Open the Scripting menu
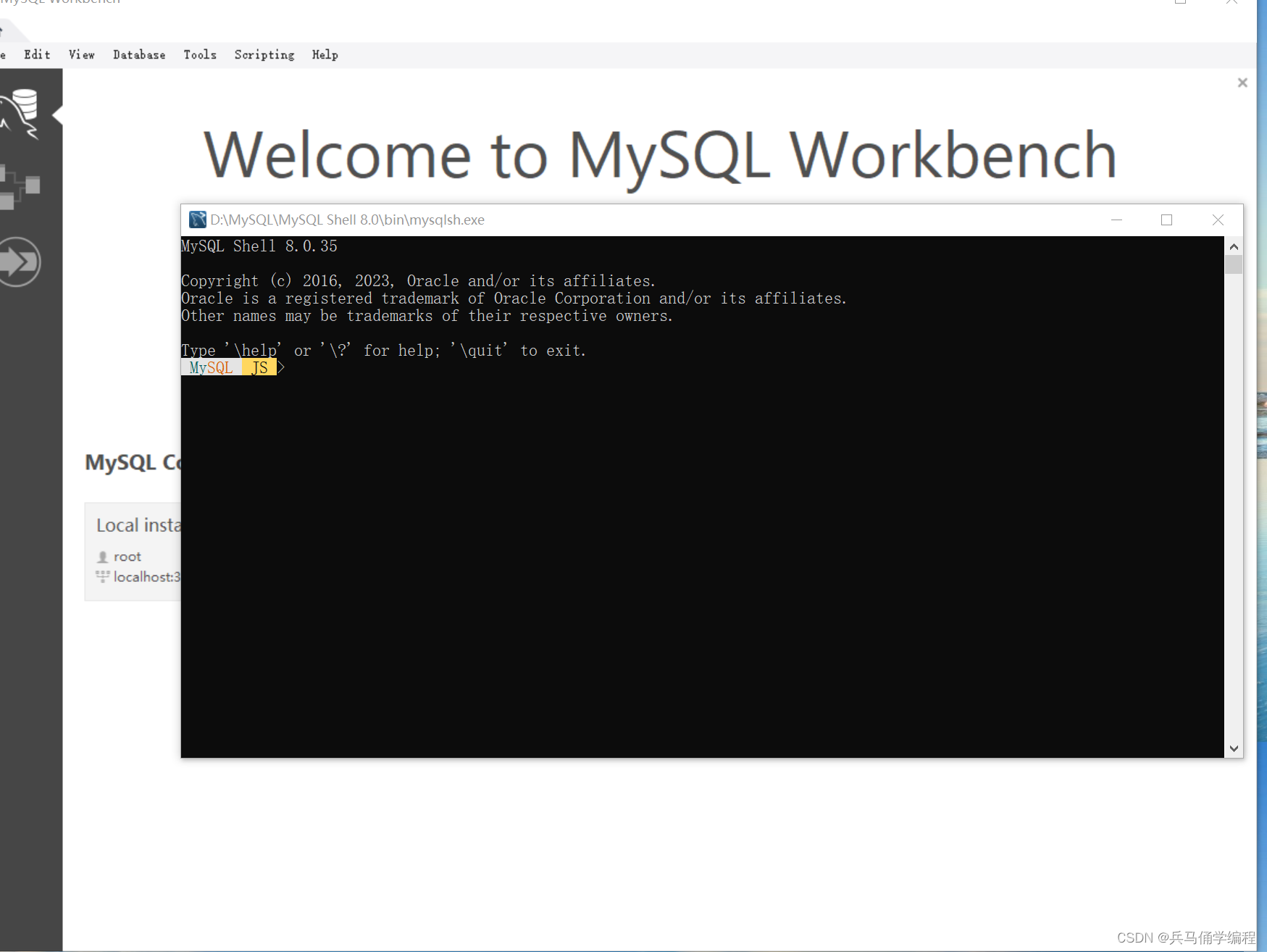The width and height of the screenshot is (1267, 952). click(x=264, y=55)
